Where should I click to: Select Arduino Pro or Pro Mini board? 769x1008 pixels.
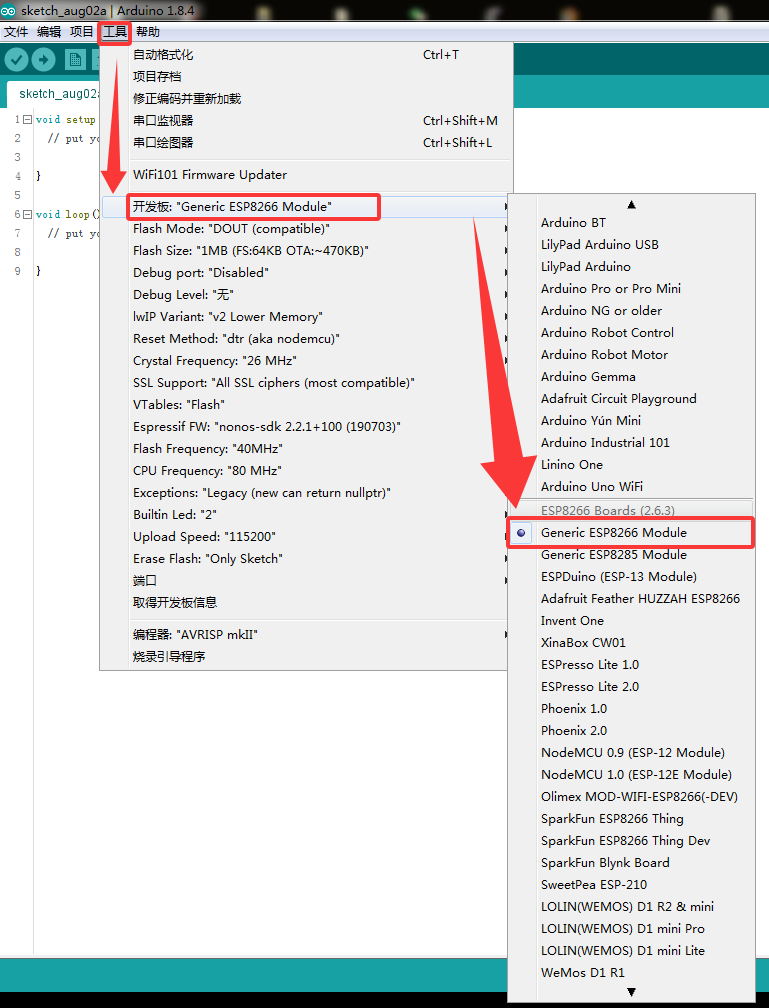(x=631, y=289)
